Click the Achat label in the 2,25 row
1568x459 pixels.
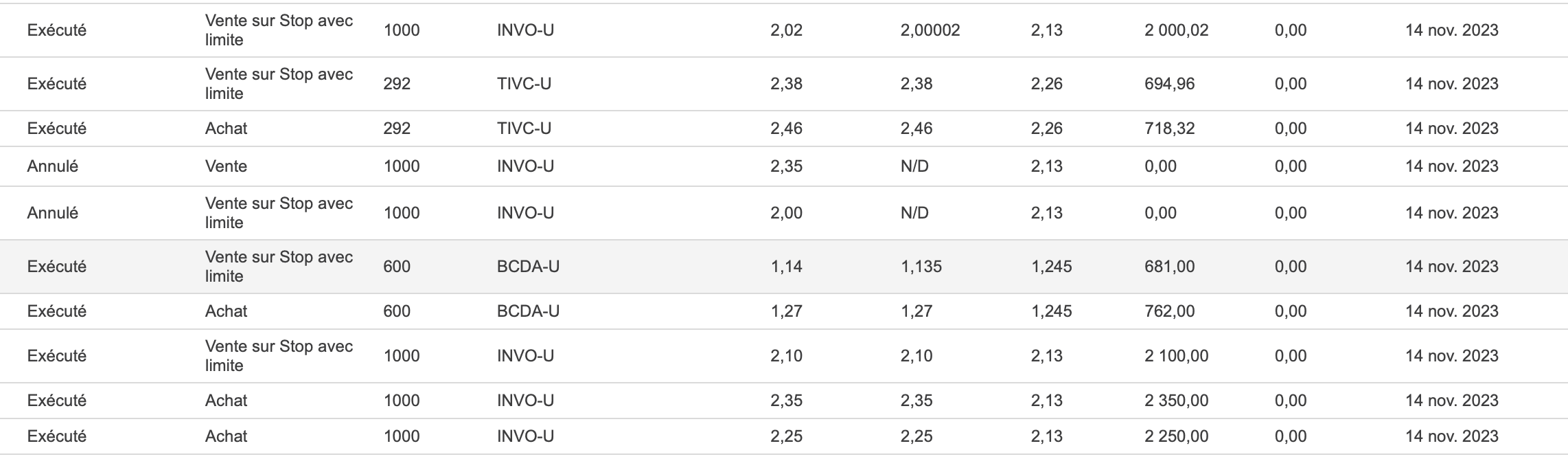pos(226,436)
